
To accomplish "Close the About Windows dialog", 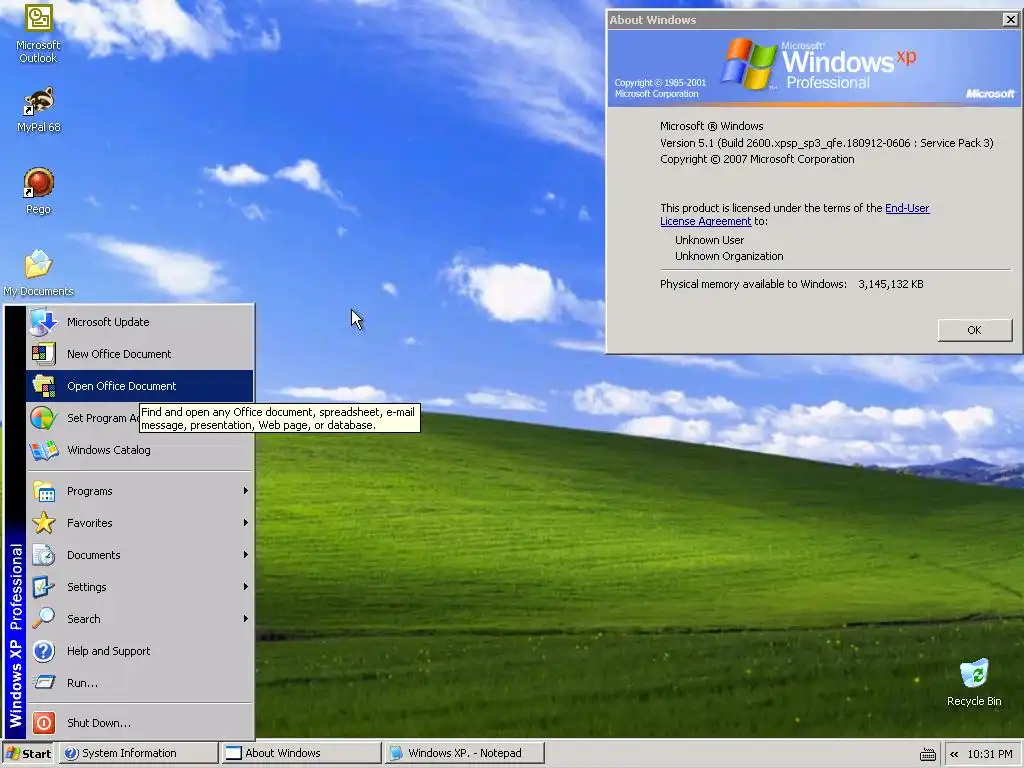I will (x=1010, y=20).
